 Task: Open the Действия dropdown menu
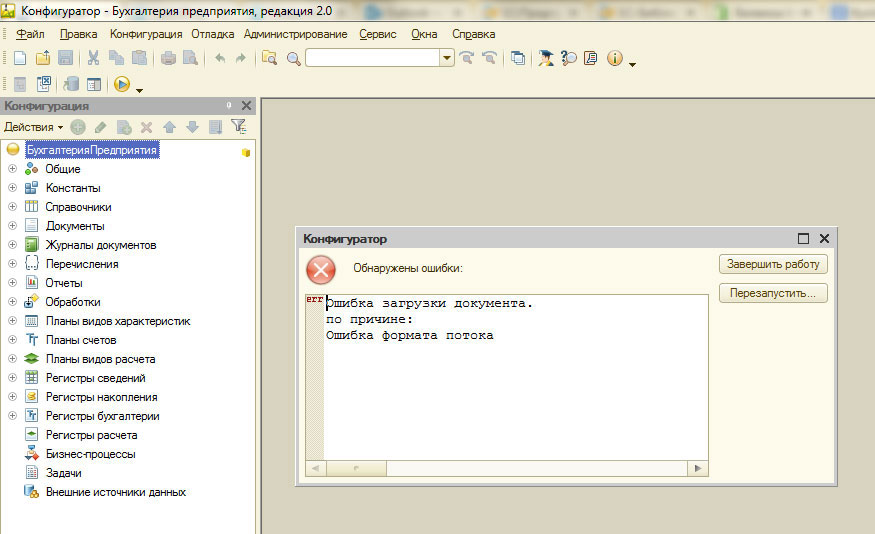pyautogui.click(x=33, y=127)
